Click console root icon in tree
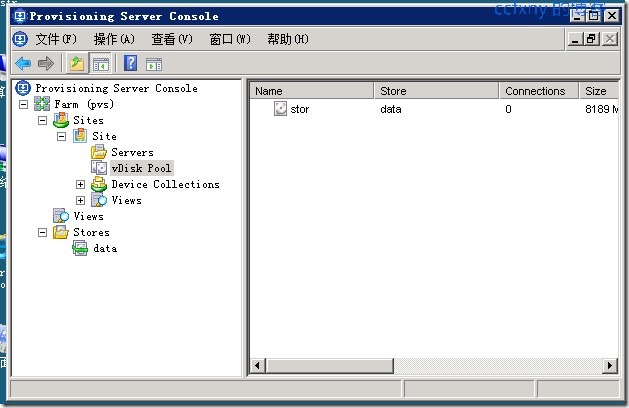 tap(23, 88)
